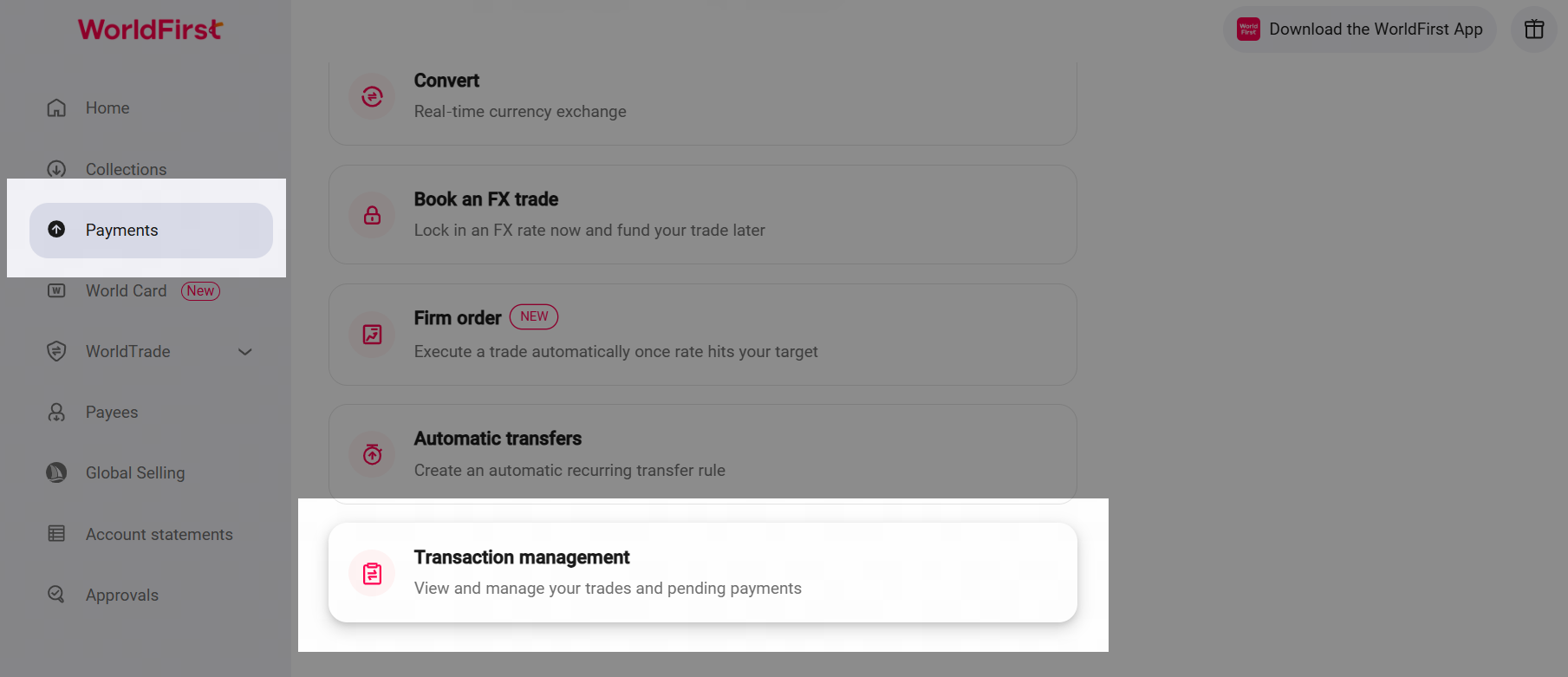Click the WorldFirst logo
1568x677 pixels.
coord(150,29)
